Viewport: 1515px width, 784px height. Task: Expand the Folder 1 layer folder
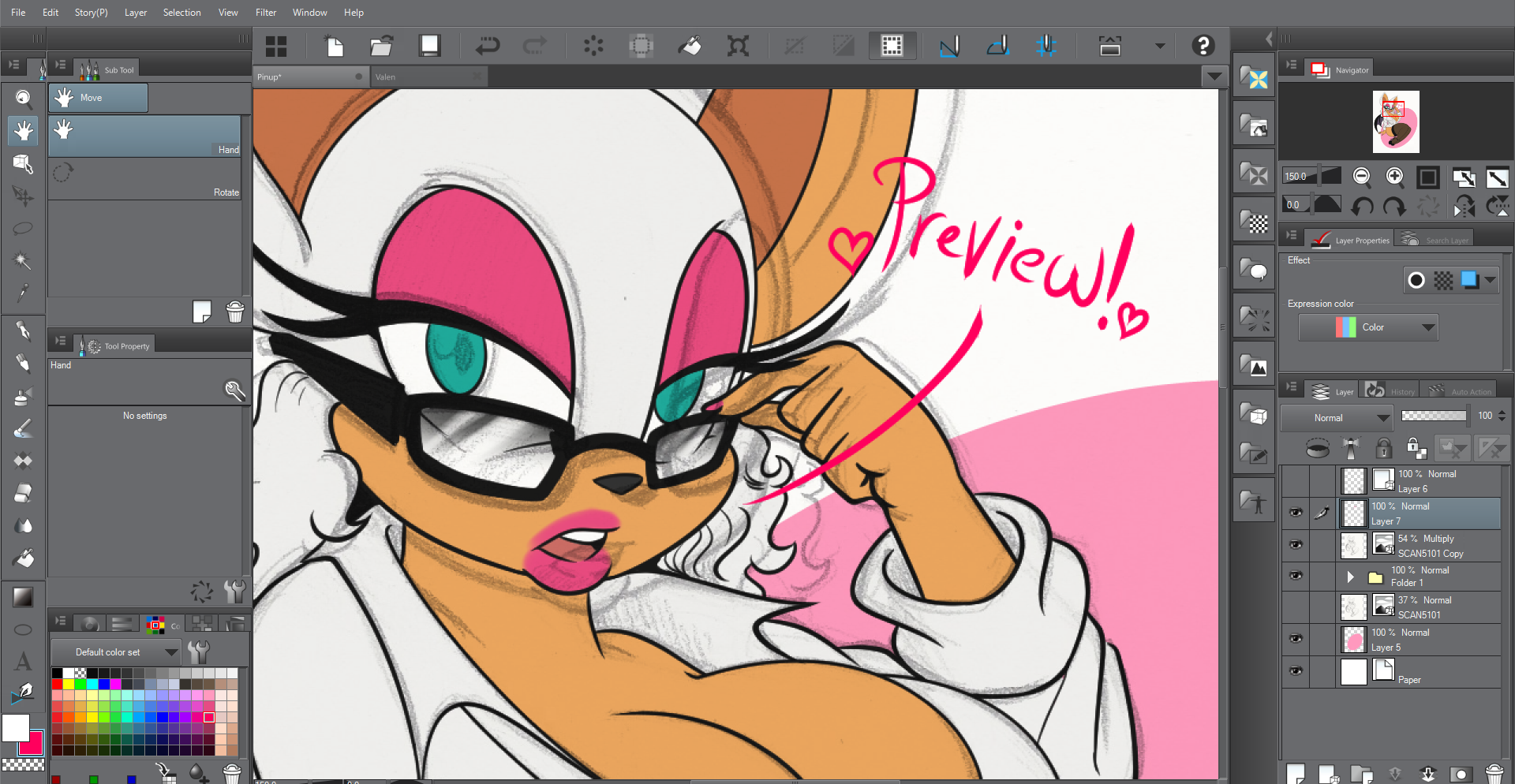[x=1350, y=577]
